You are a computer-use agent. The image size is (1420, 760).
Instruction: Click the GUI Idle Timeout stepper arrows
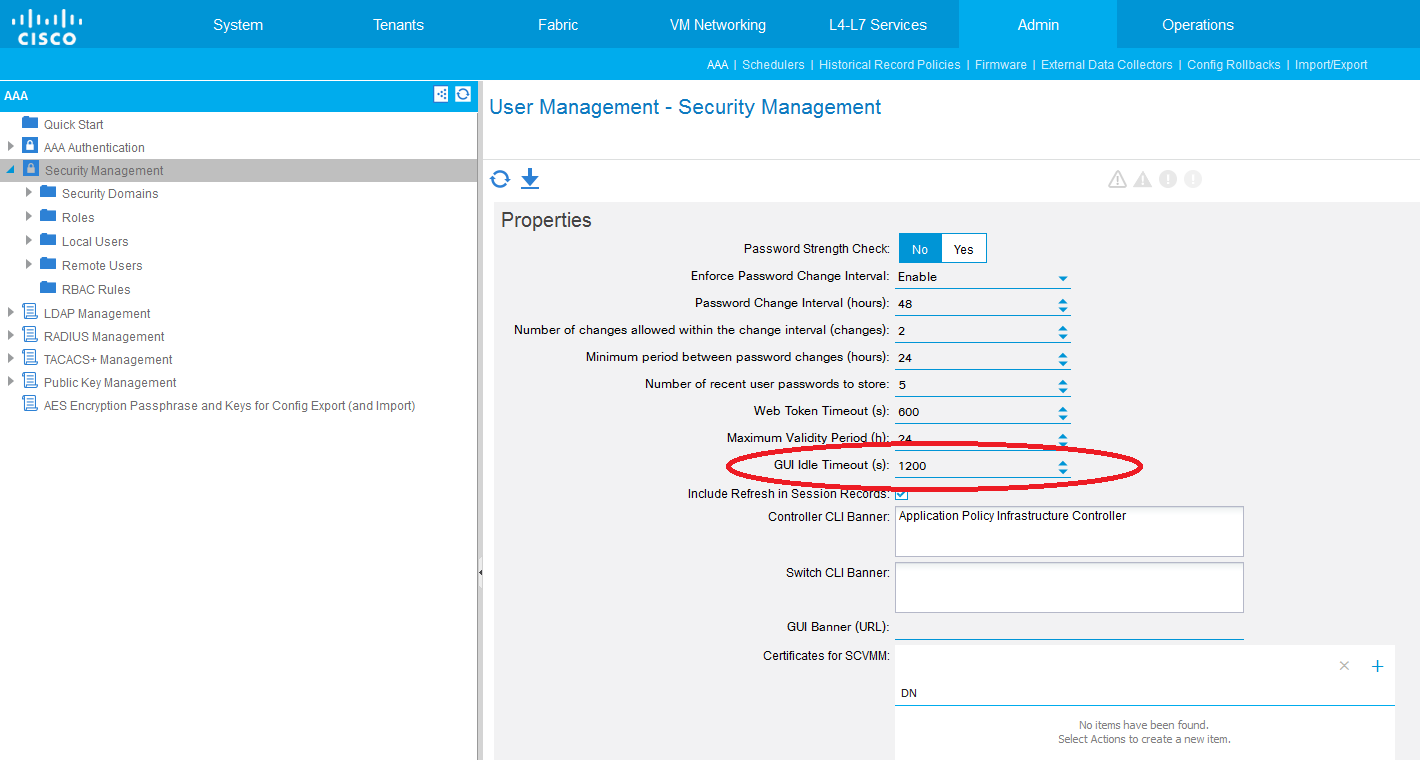click(1063, 466)
